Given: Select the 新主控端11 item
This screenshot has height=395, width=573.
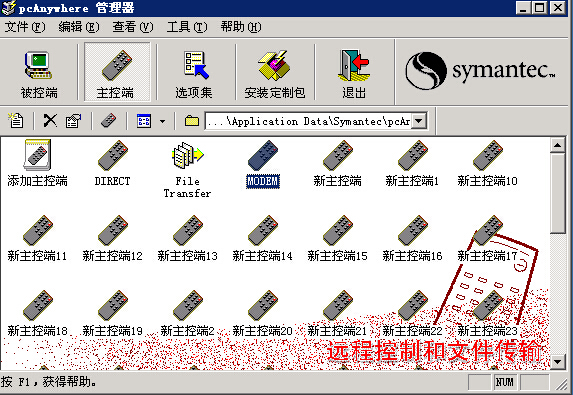Looking at the screenshot, I should click(37, 239).
